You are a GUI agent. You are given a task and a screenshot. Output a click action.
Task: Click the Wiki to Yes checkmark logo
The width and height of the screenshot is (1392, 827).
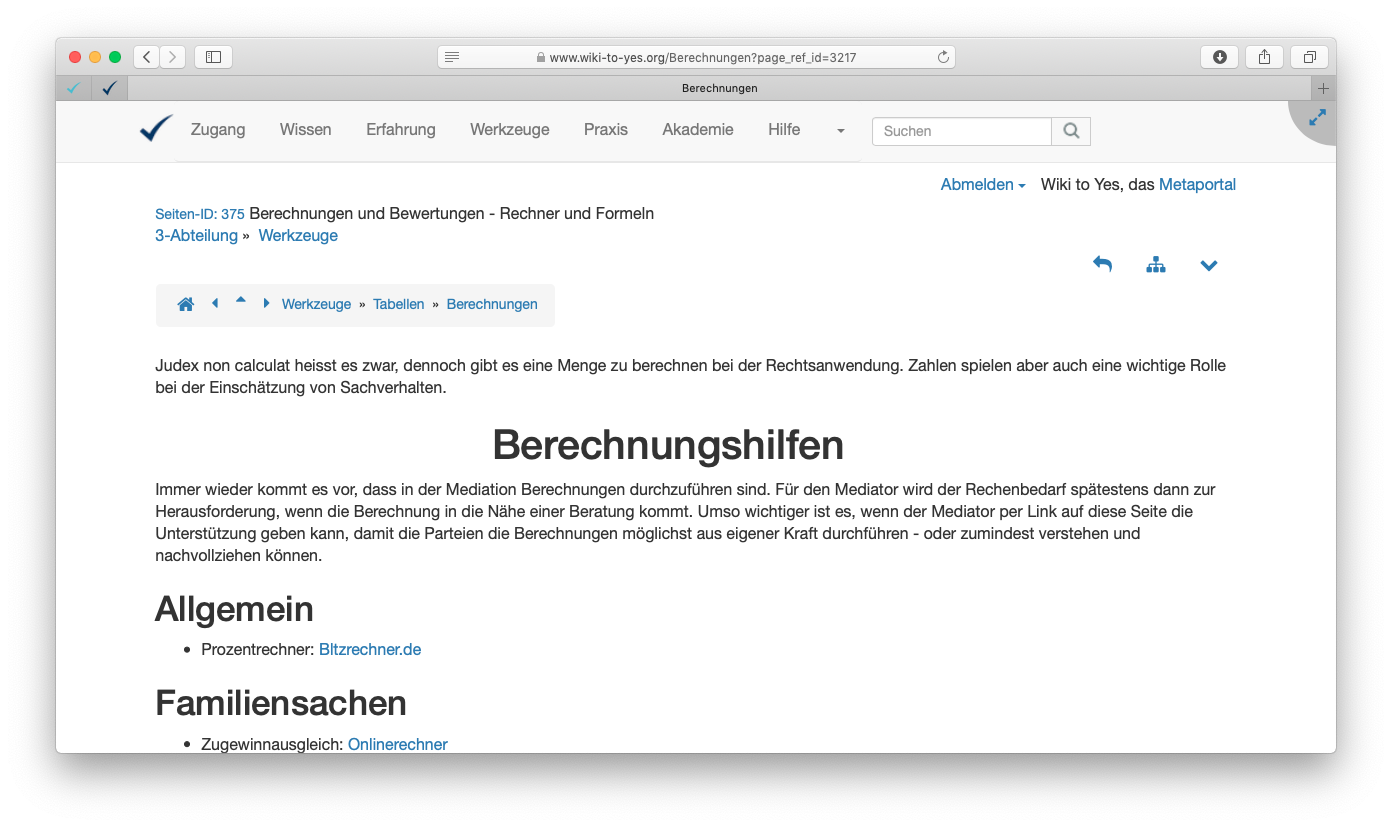tap(156, 129)
